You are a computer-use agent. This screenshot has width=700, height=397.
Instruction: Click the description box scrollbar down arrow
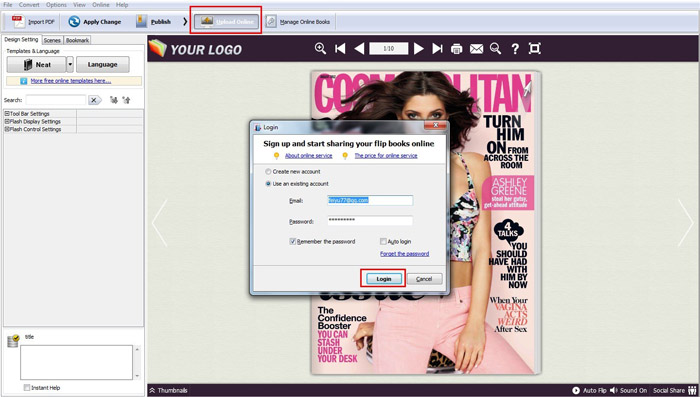click(x=137, y=376)
